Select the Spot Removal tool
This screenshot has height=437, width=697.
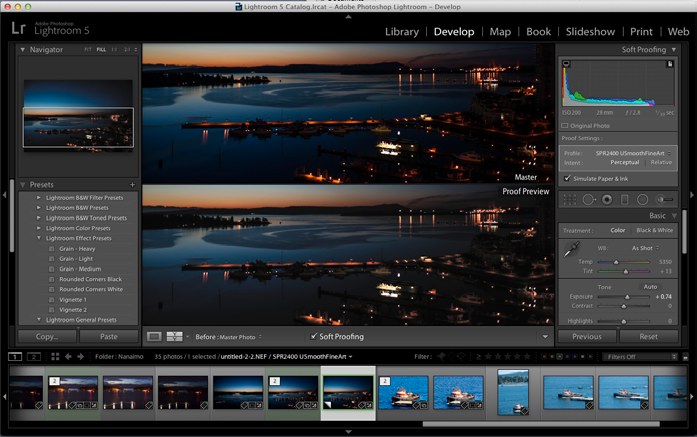589,200
